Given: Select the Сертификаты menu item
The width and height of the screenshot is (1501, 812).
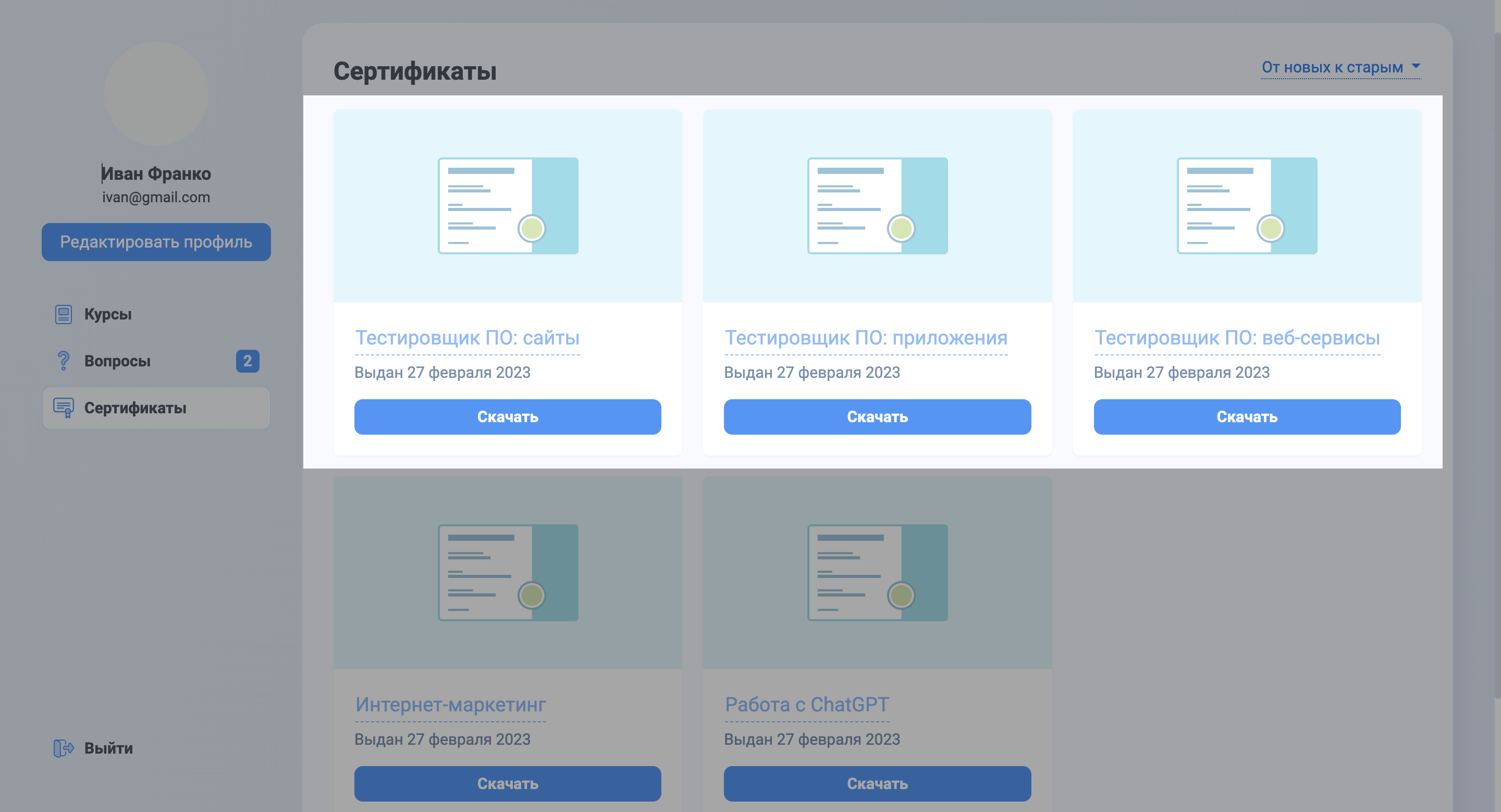Looking at the screenshot, I should (135, 408).
